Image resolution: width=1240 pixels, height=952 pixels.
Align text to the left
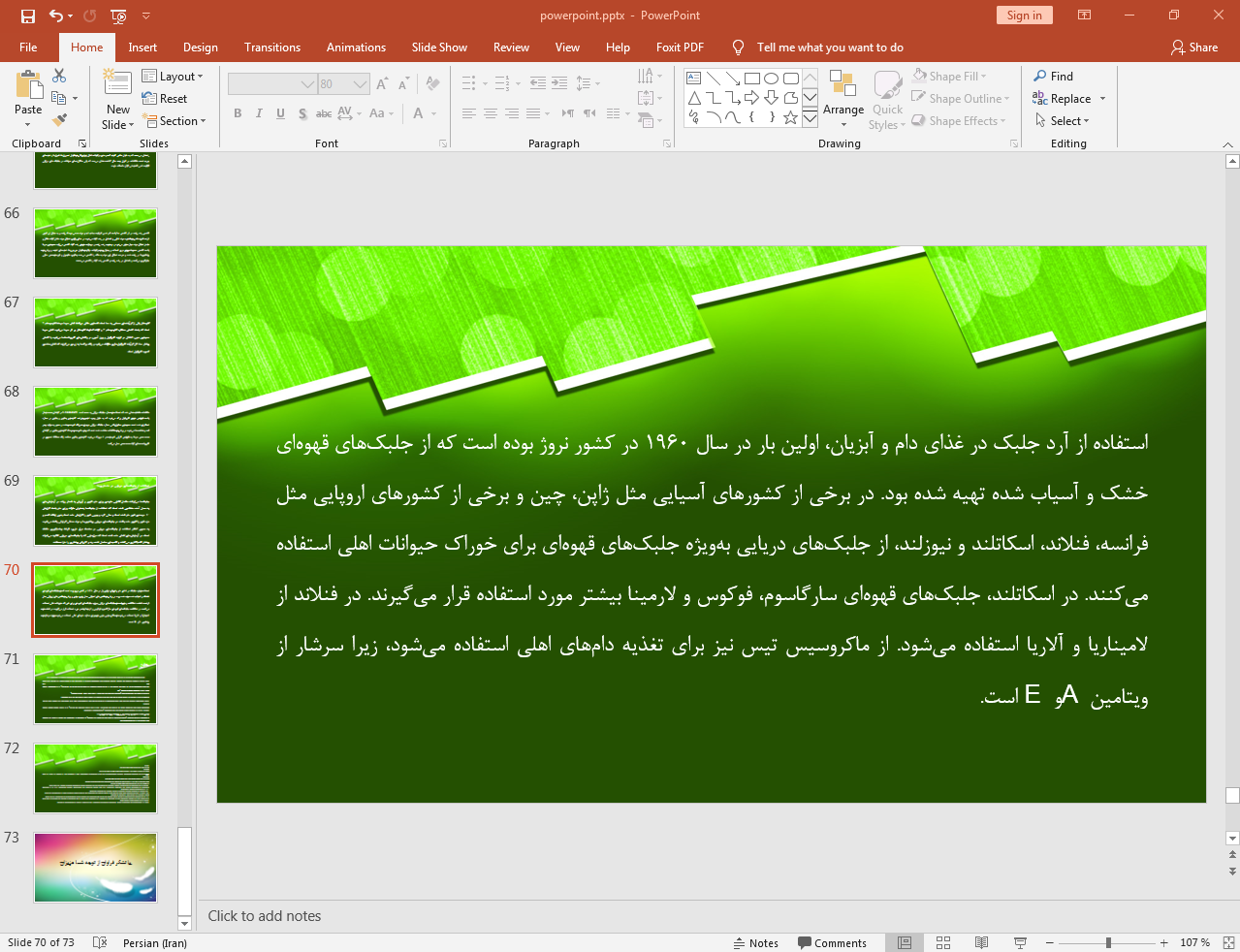469,113
